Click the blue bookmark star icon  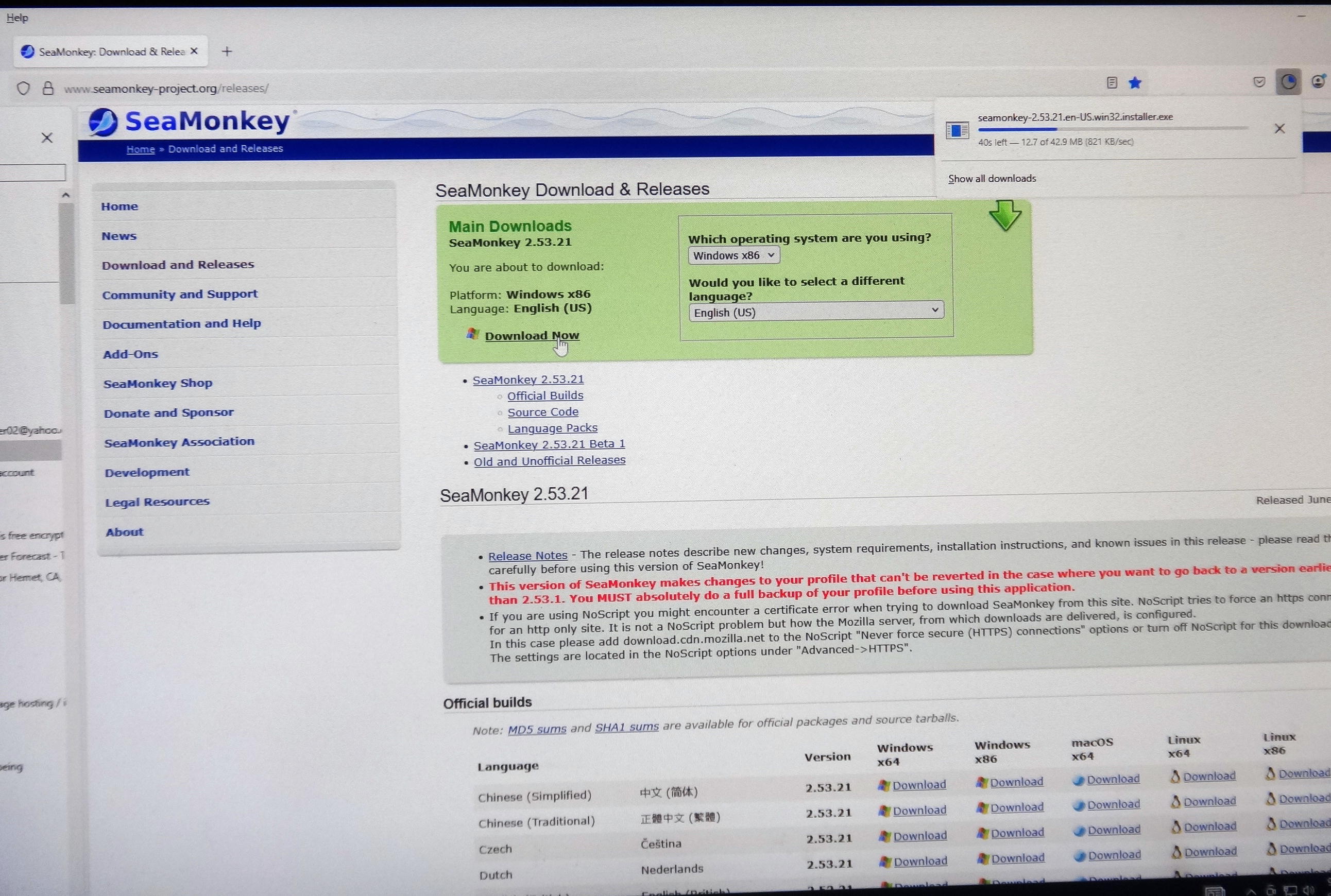click(x=1135, y=83)
